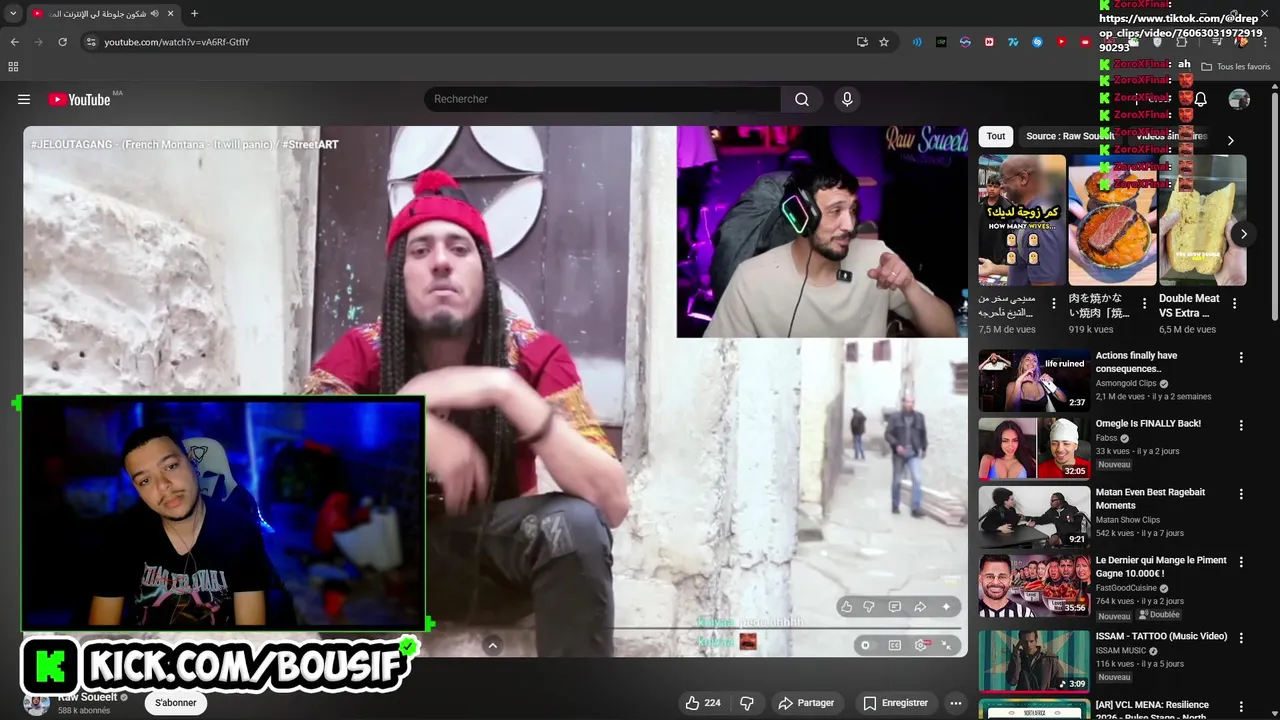Click the Partager share button
This screenshot has height=720, width=1280.
tap(806, 703)
